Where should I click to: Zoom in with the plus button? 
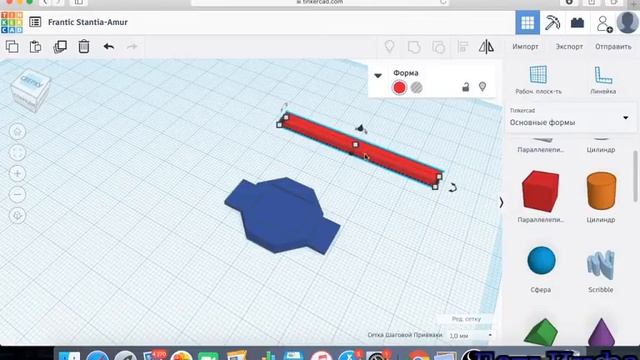click(17, 174)
